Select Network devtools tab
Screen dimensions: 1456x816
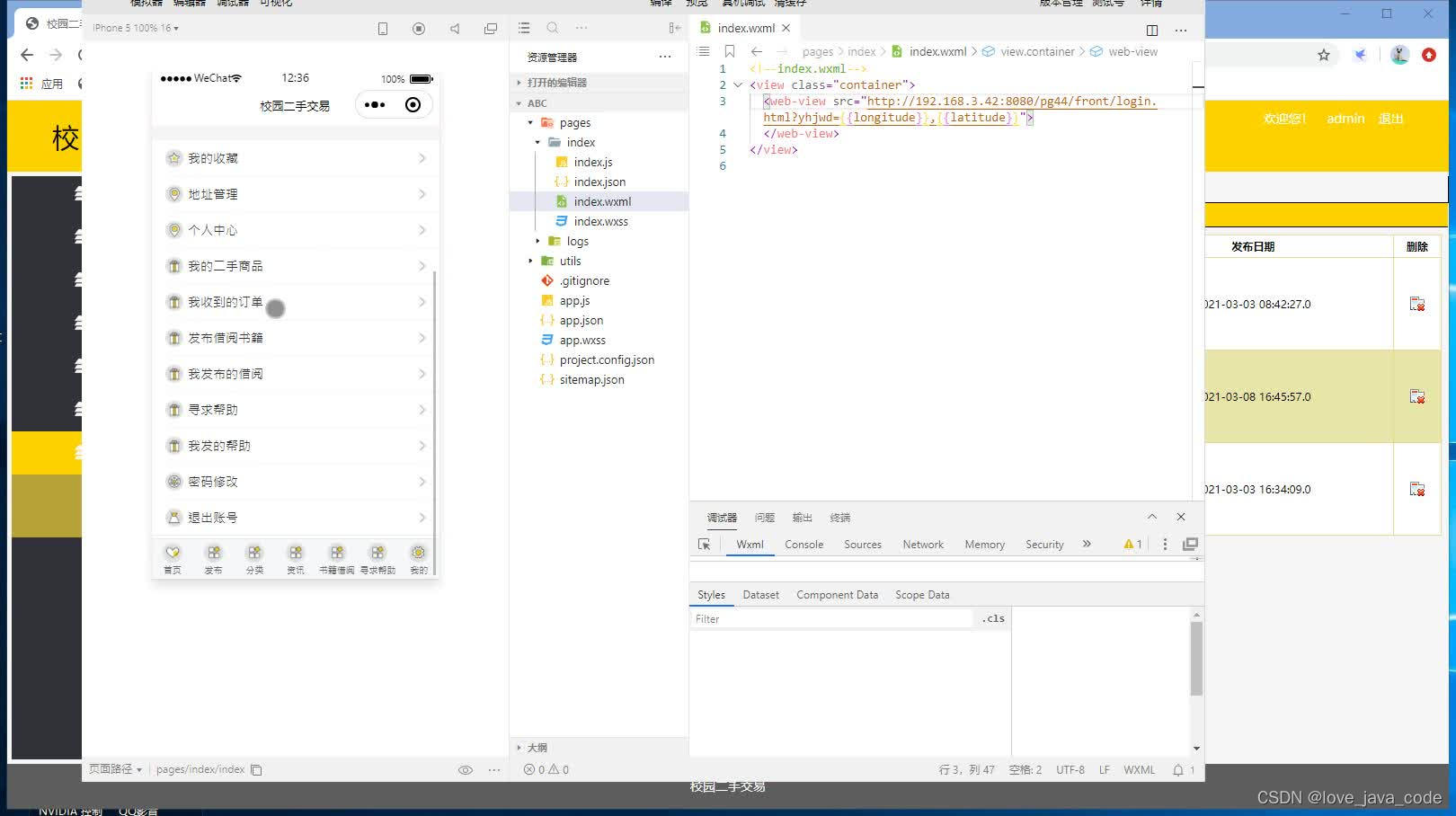coord(923,545)
